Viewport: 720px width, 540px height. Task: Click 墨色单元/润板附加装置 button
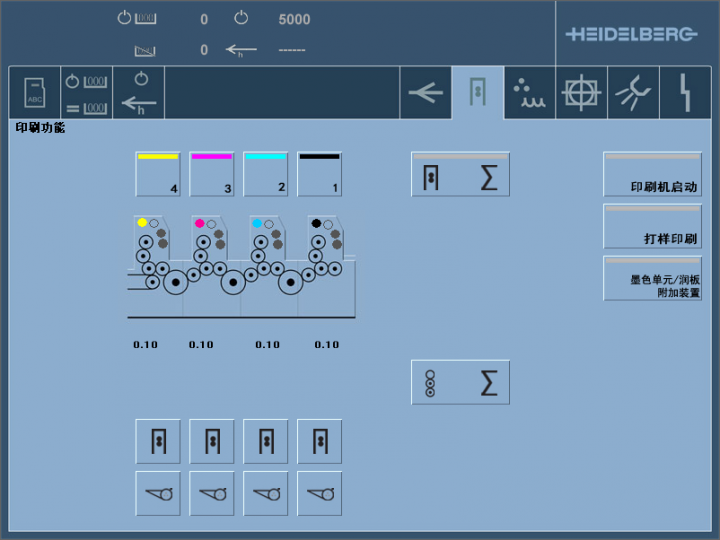652,278
